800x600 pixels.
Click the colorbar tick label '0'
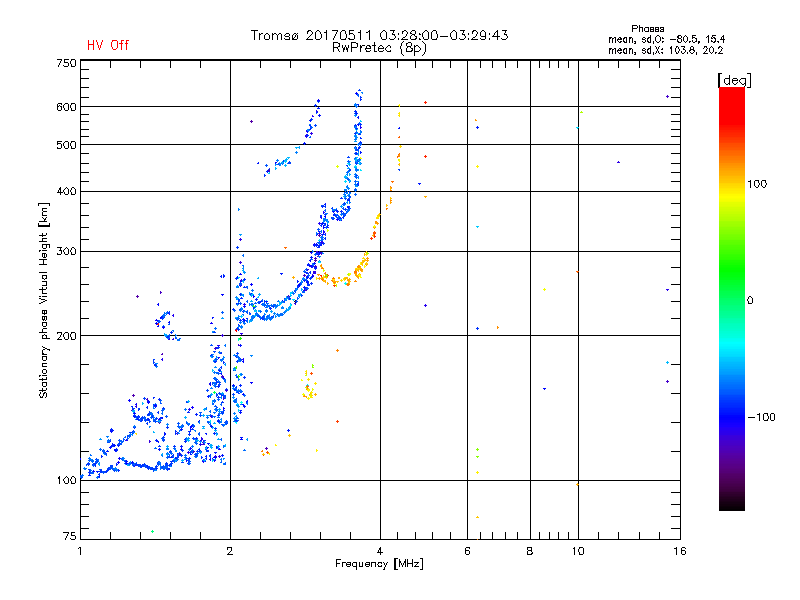coord(750,301)
